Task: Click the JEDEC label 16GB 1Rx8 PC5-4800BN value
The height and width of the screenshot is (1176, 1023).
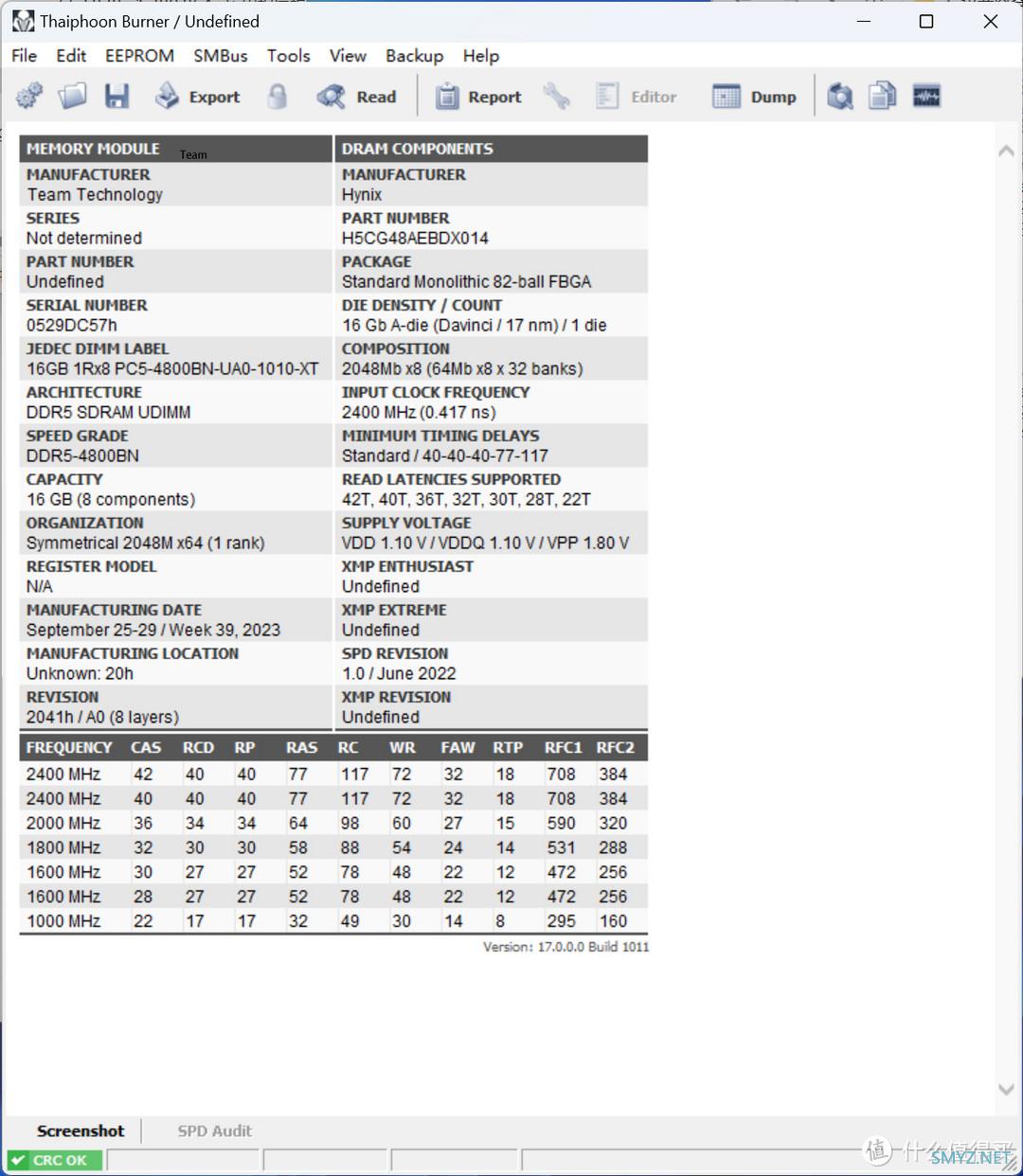Action: point(172,369)
